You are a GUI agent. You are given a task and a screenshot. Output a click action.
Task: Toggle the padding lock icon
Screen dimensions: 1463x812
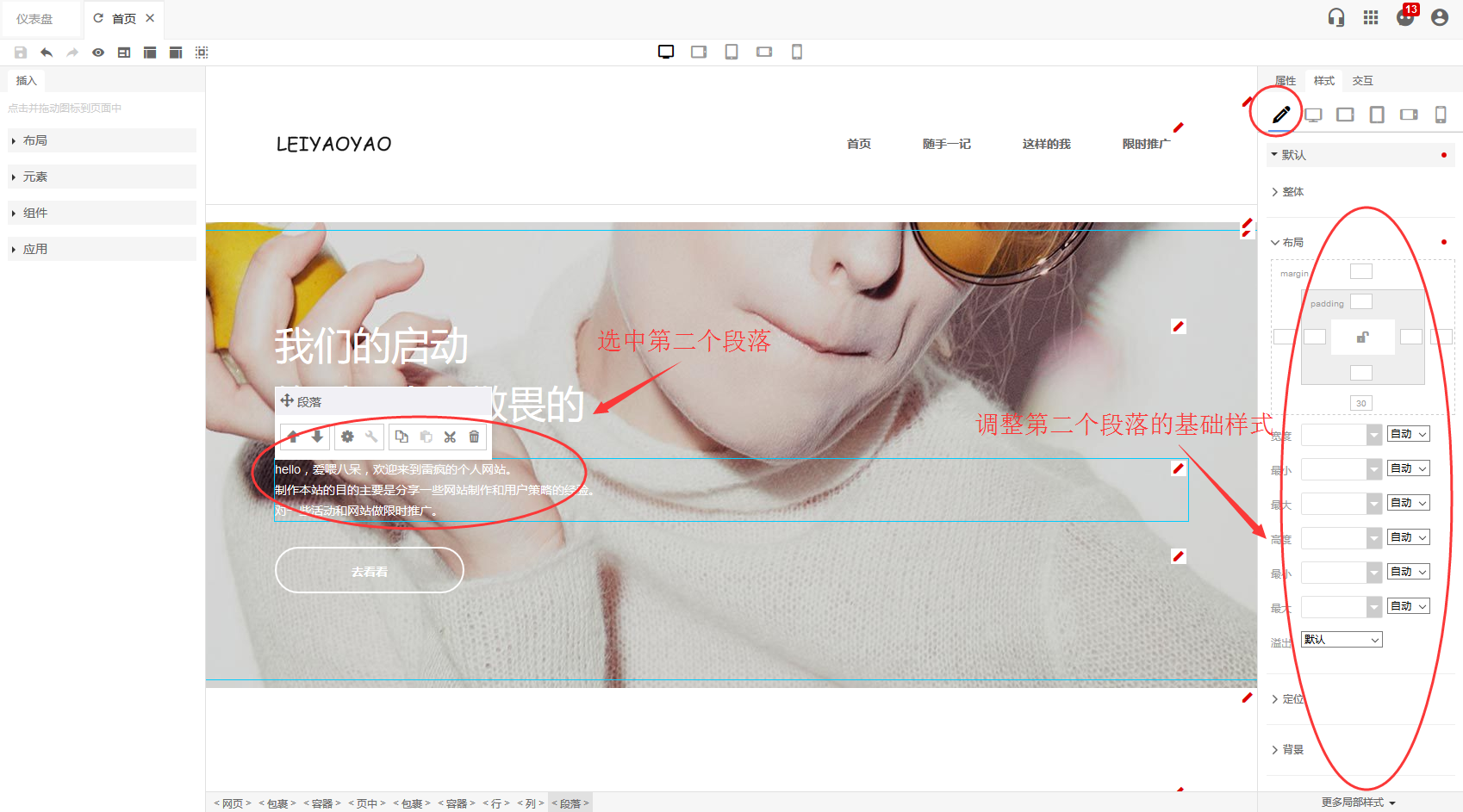pos(1362,338)
